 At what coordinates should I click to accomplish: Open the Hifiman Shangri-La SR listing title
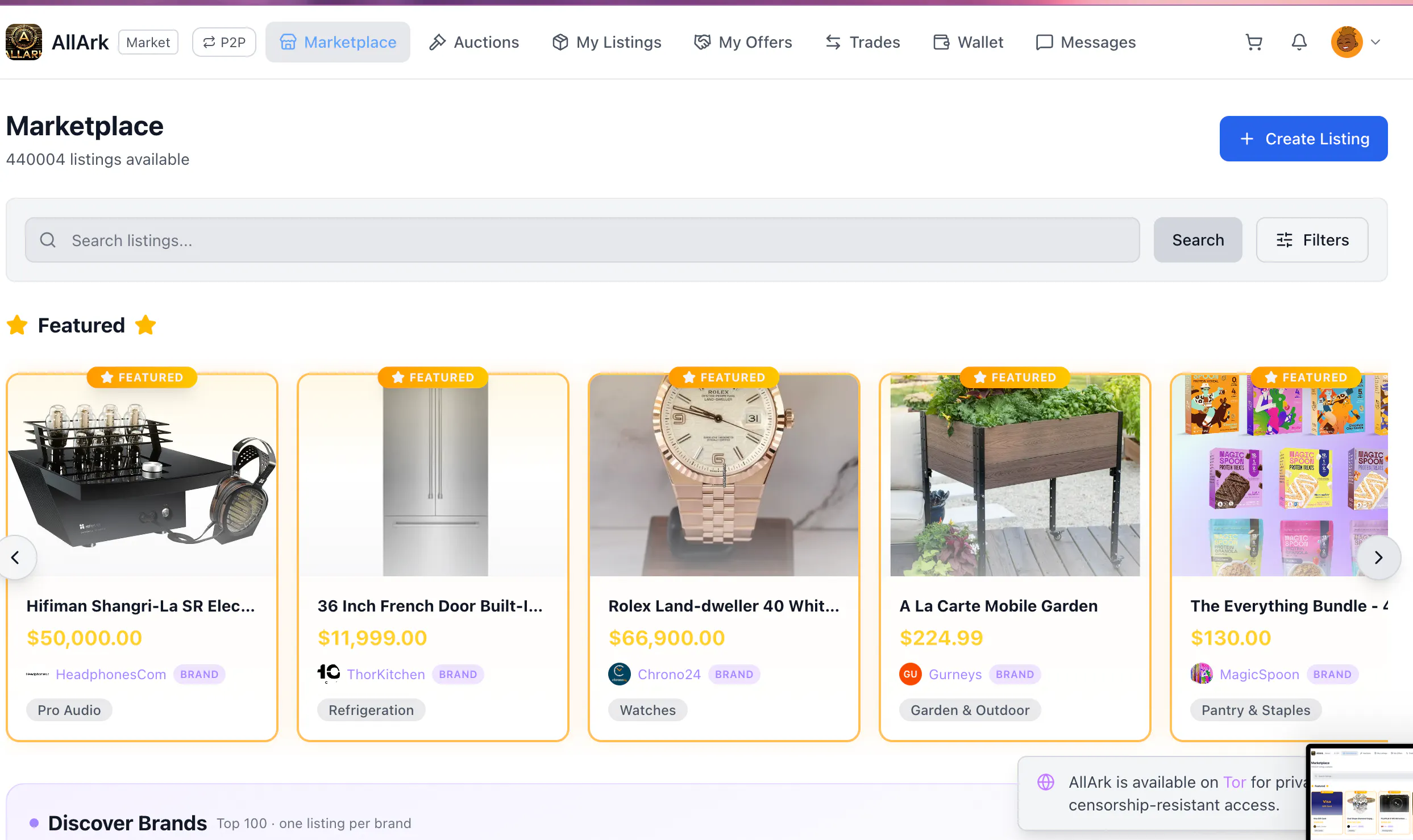tap(140, 606)
